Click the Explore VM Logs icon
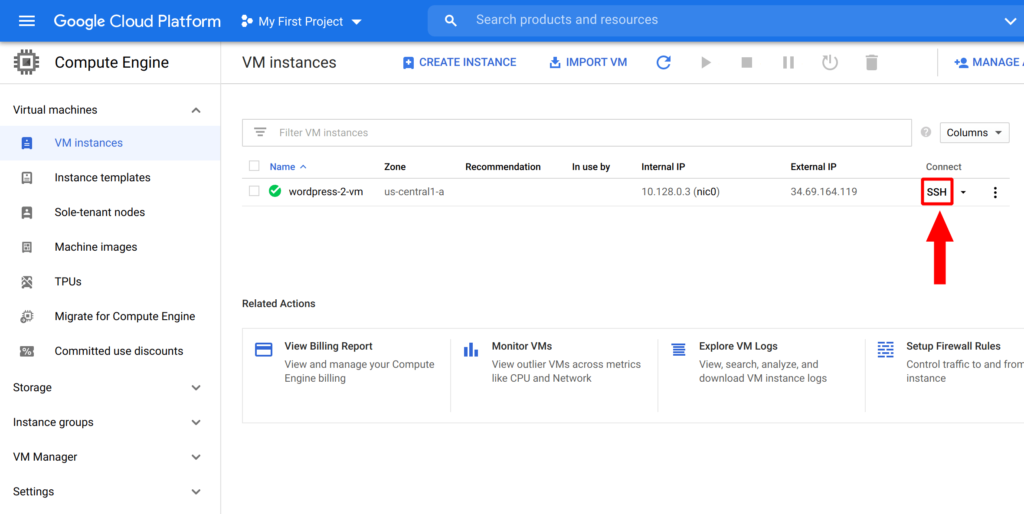Viewport: 1024px width, 514px height. pos(679,349)
